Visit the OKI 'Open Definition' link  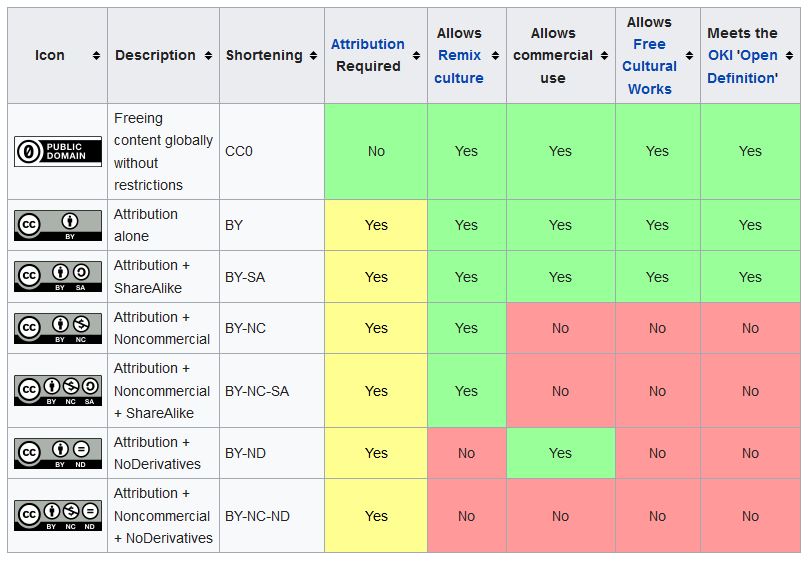coord(743,67)
